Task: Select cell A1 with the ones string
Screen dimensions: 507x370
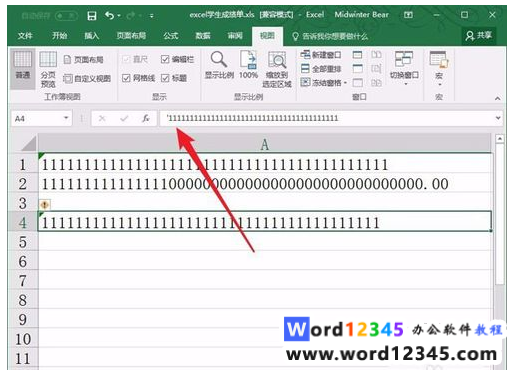Action: point(265,164)
